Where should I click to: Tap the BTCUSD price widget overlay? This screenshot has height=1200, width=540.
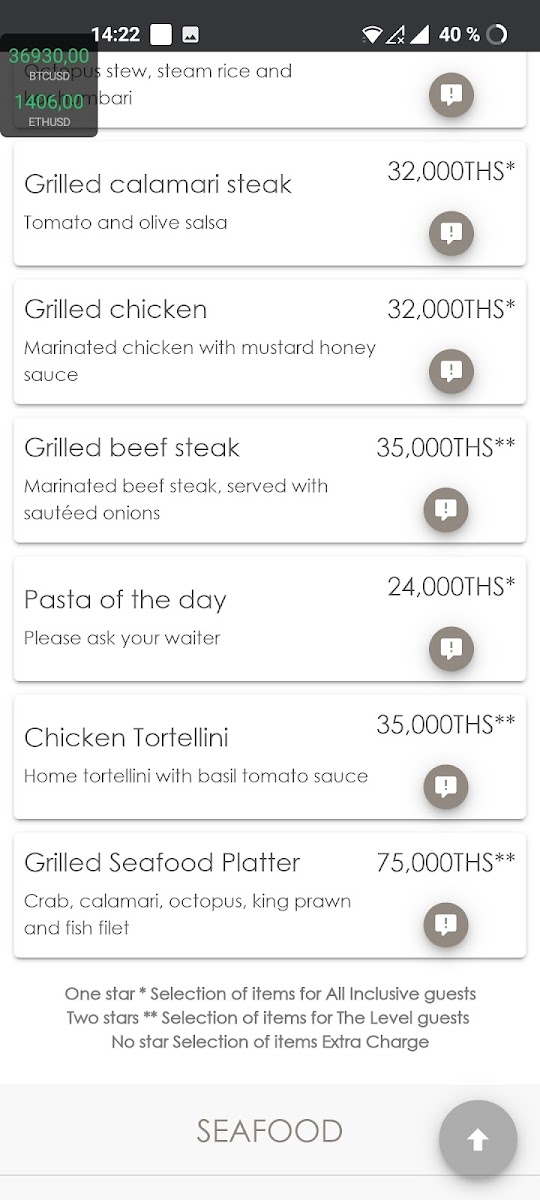tap(49, 63)
